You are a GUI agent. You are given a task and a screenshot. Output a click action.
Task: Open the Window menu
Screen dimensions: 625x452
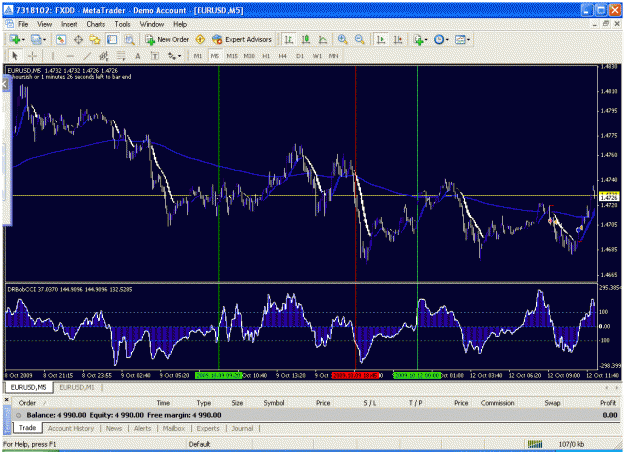152,24
